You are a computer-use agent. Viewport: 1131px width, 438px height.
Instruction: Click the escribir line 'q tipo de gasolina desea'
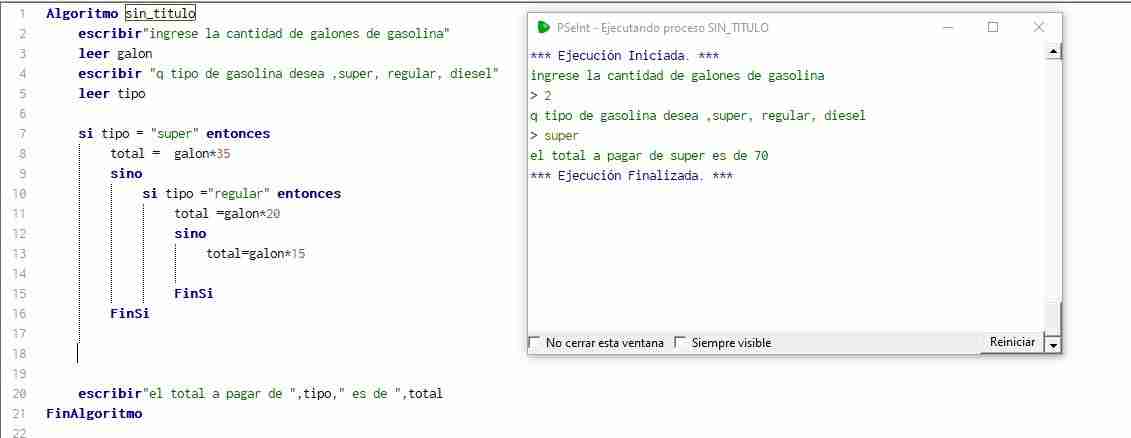click(x=289, y=74)
